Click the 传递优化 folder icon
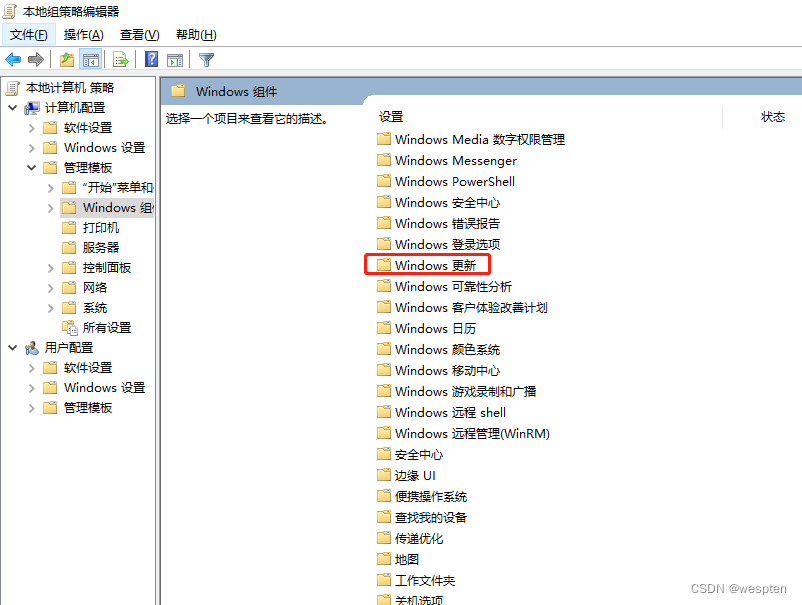This screenshot has width=802, height=605. [384, 538]
